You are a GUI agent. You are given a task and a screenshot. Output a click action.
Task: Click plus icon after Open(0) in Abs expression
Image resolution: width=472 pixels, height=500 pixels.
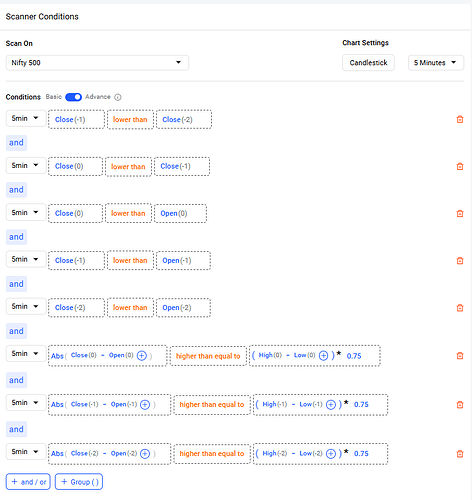142,356
